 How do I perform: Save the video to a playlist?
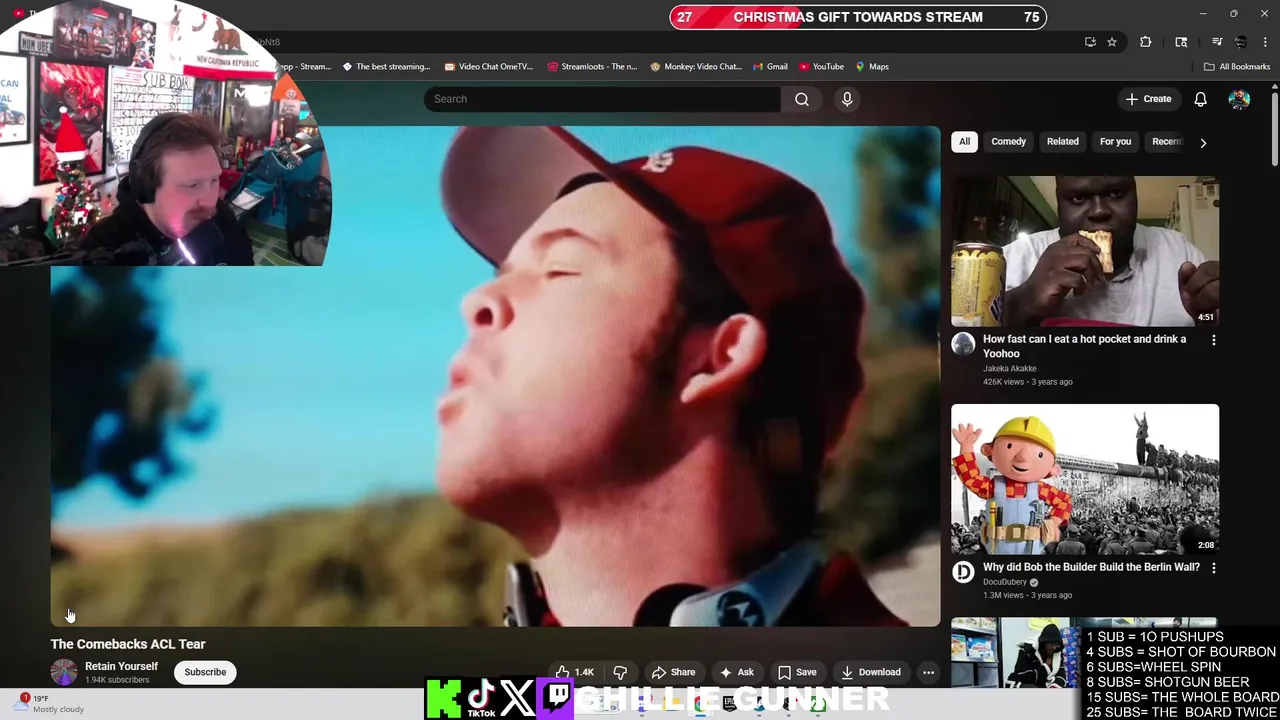(797, 672)
